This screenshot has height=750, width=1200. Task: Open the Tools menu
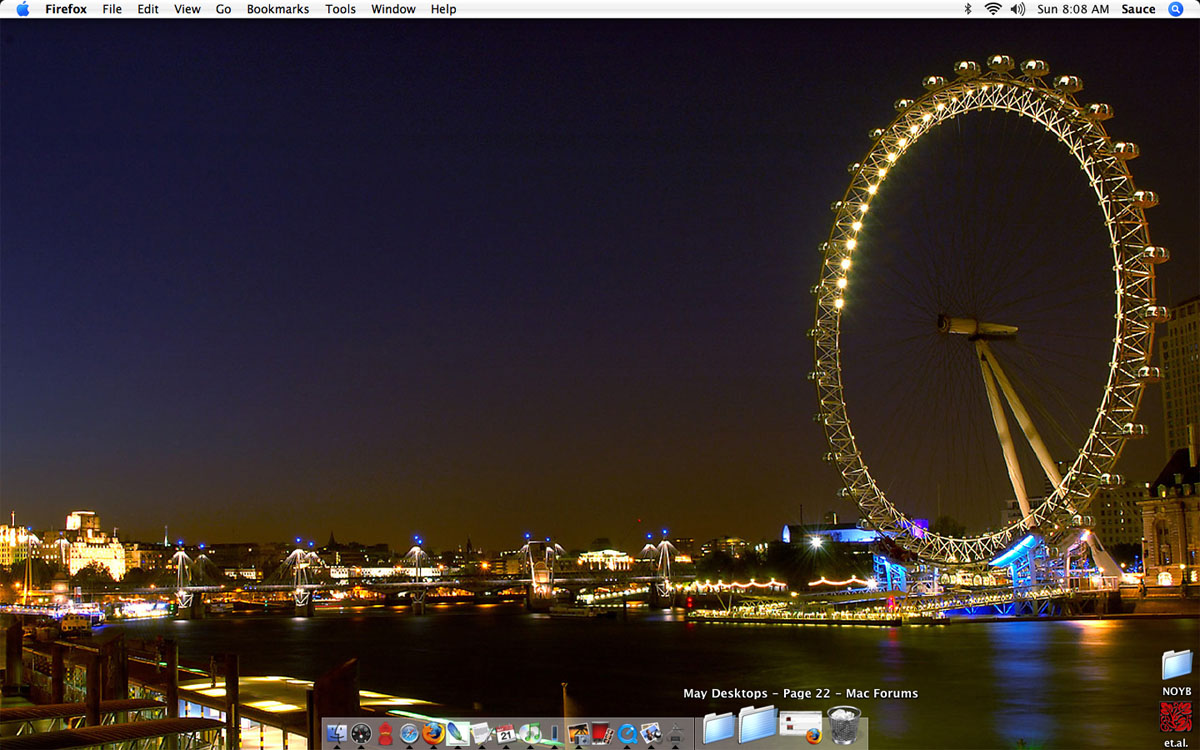point(340,9)
